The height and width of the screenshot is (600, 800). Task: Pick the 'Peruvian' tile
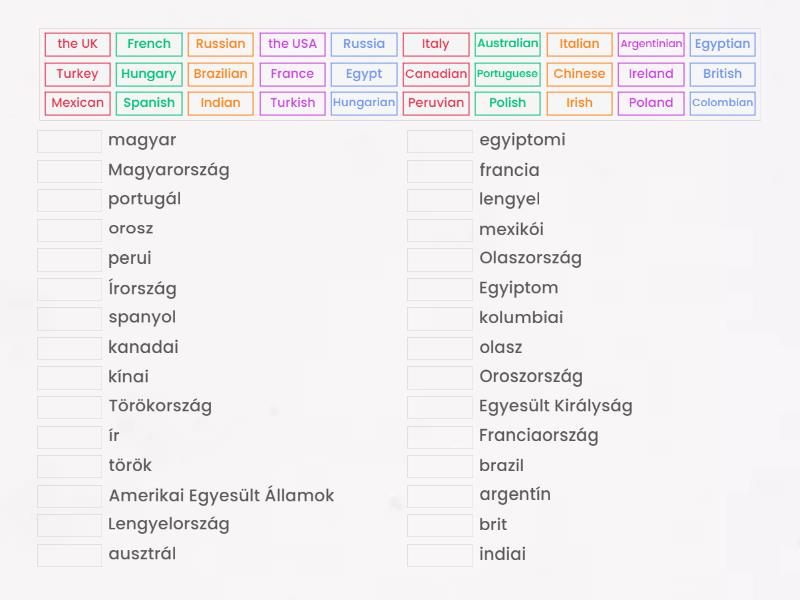pyautogui.click(x=436, y=103)
